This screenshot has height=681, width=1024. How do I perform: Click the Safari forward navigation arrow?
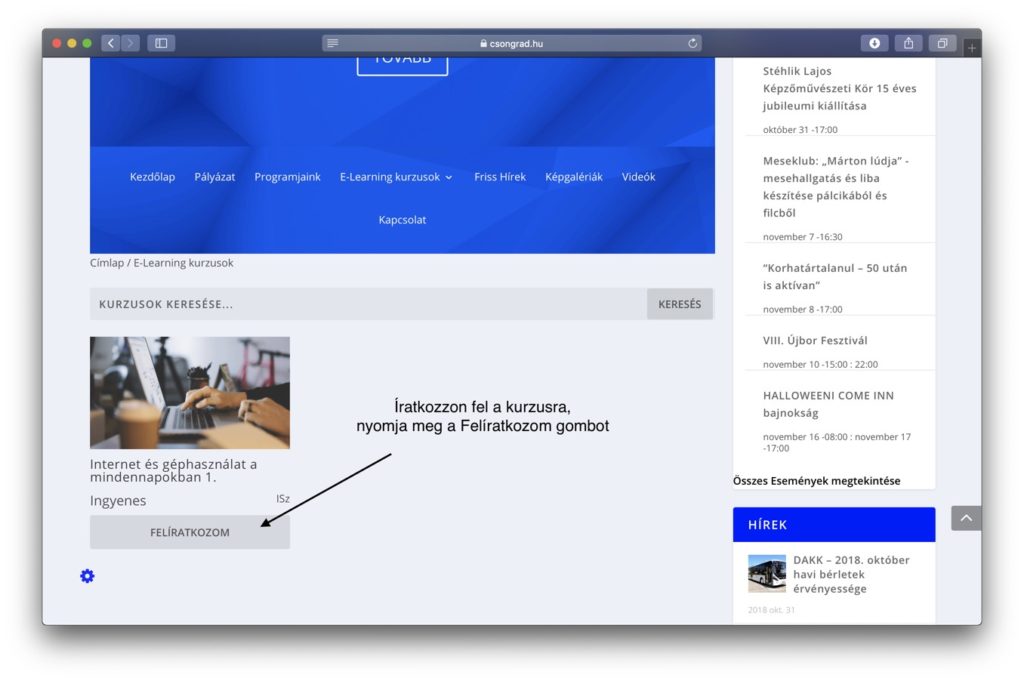point(130,43)
